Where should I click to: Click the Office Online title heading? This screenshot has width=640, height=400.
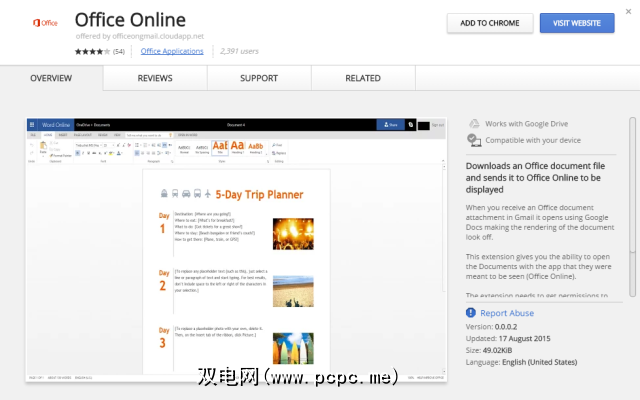tap(130, 20)
